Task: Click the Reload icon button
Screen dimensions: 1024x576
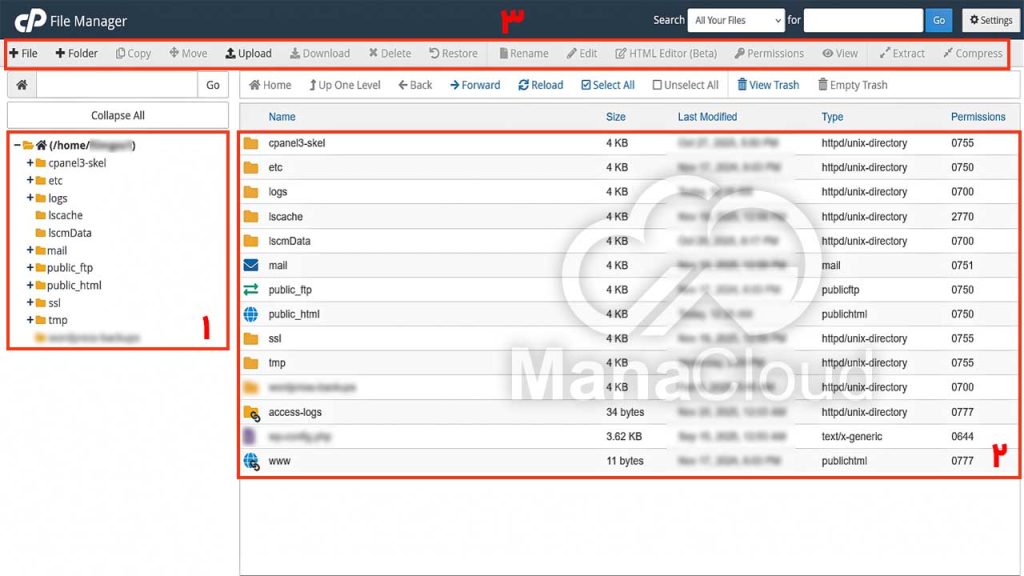Action: (524, 85)
